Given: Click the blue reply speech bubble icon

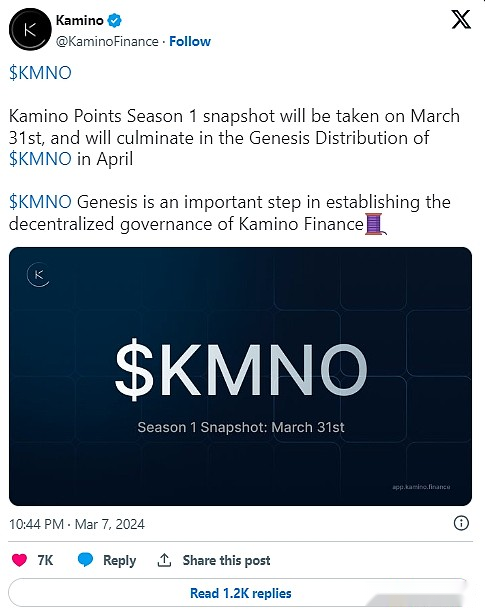Looking at the screenshot, I should (85, 560).
